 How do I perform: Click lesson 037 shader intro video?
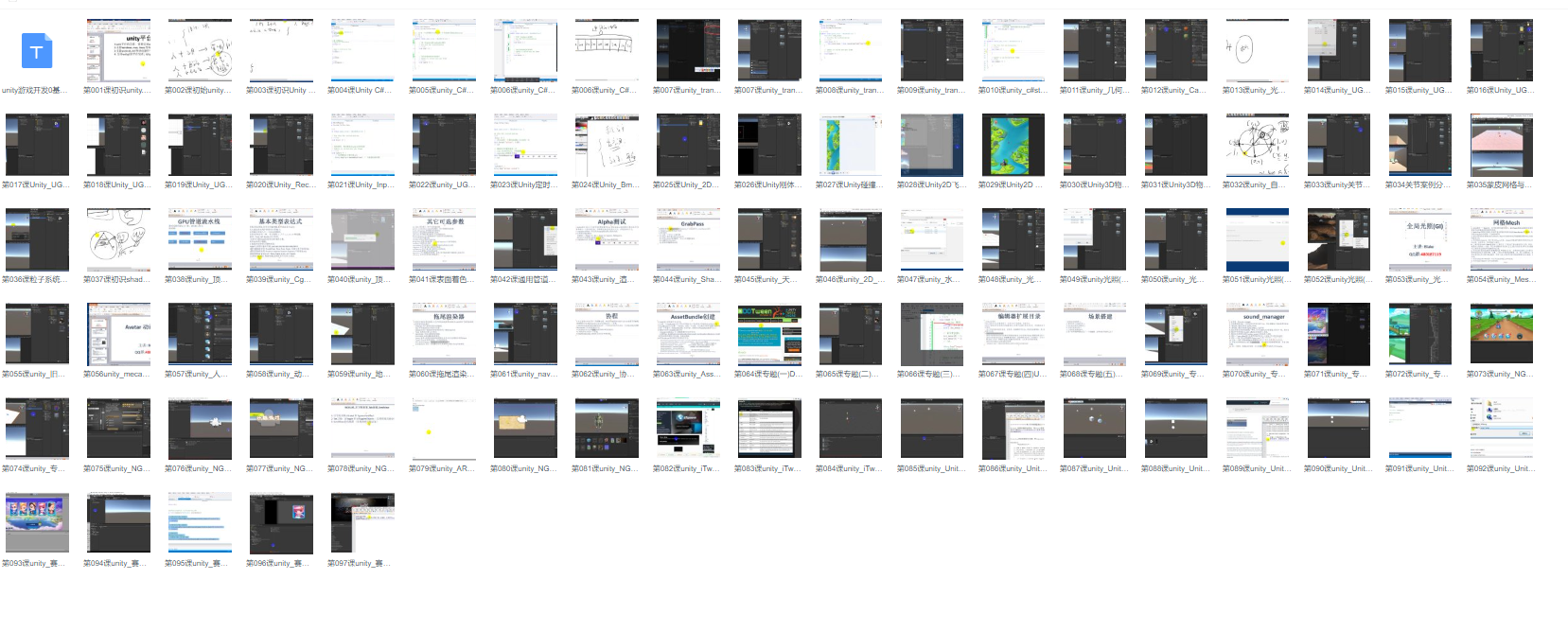118,240
